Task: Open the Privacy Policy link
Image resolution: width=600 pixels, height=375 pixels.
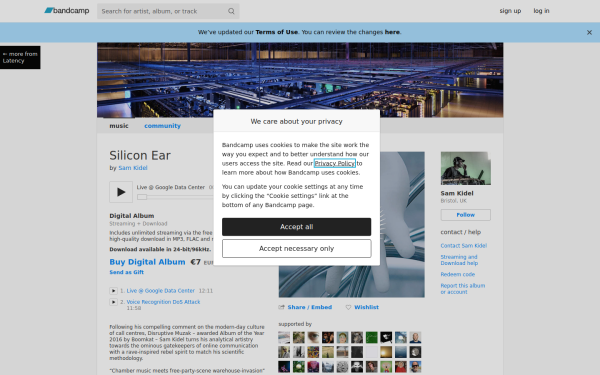Action: [335, 163]
